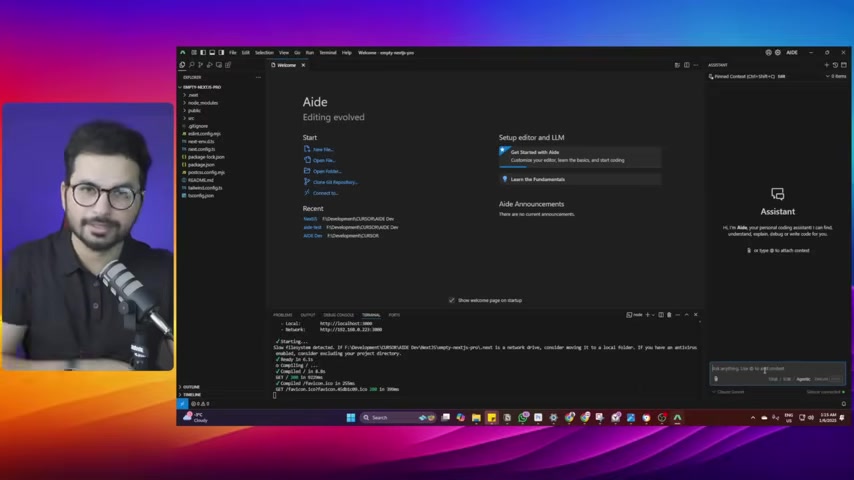Image resolution: width=854 pixels, height=480 pixels.
Task: Split the terminal panel icon
Action: [661, 315]
